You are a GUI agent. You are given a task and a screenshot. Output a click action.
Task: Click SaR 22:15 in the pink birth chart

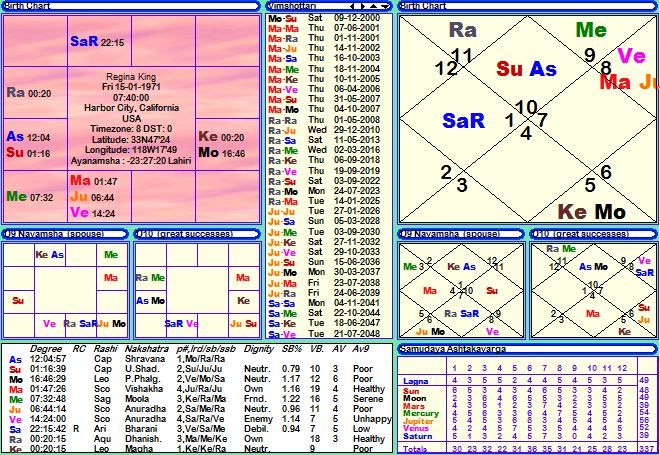[97, 42]
